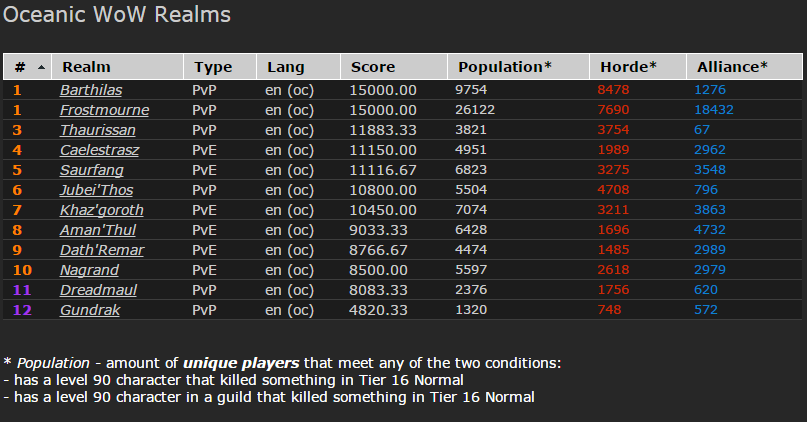807x422 pixels.
Task: Open the Frostmourne realm link
Action: [x=104, y=110]
